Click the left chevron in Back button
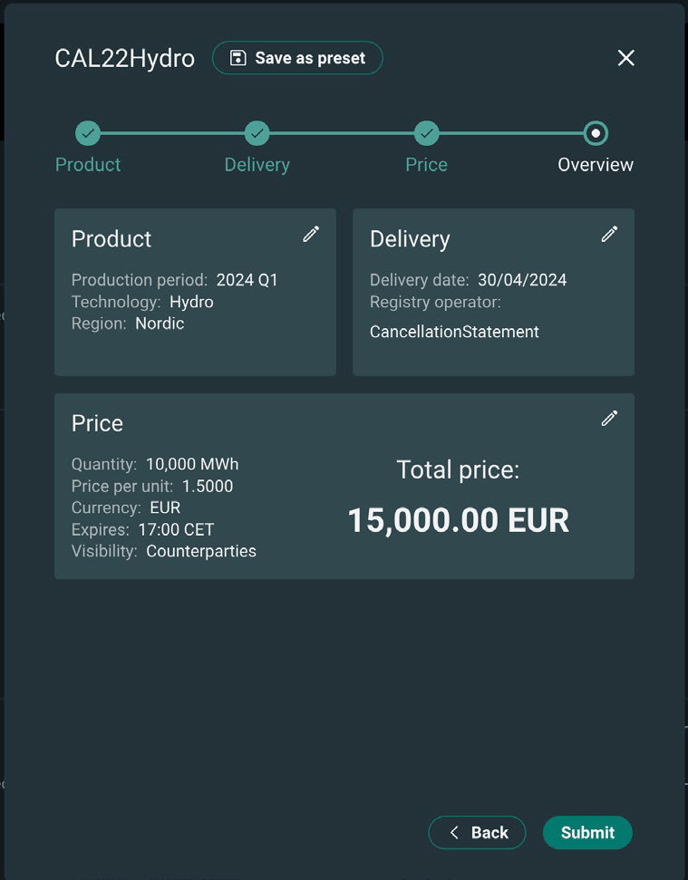 (x=454, y=832)
